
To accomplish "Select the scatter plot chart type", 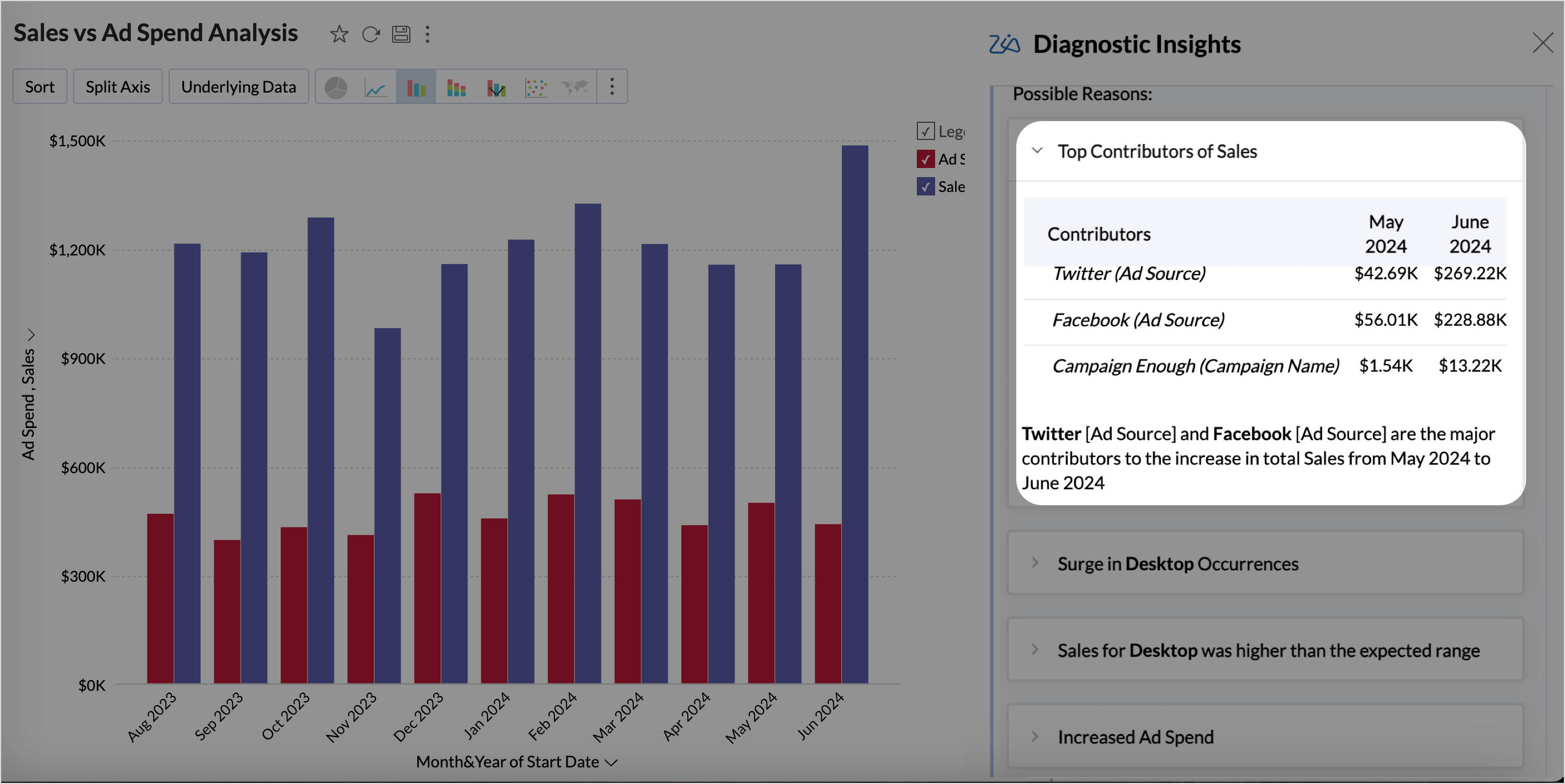I will 536,87.
